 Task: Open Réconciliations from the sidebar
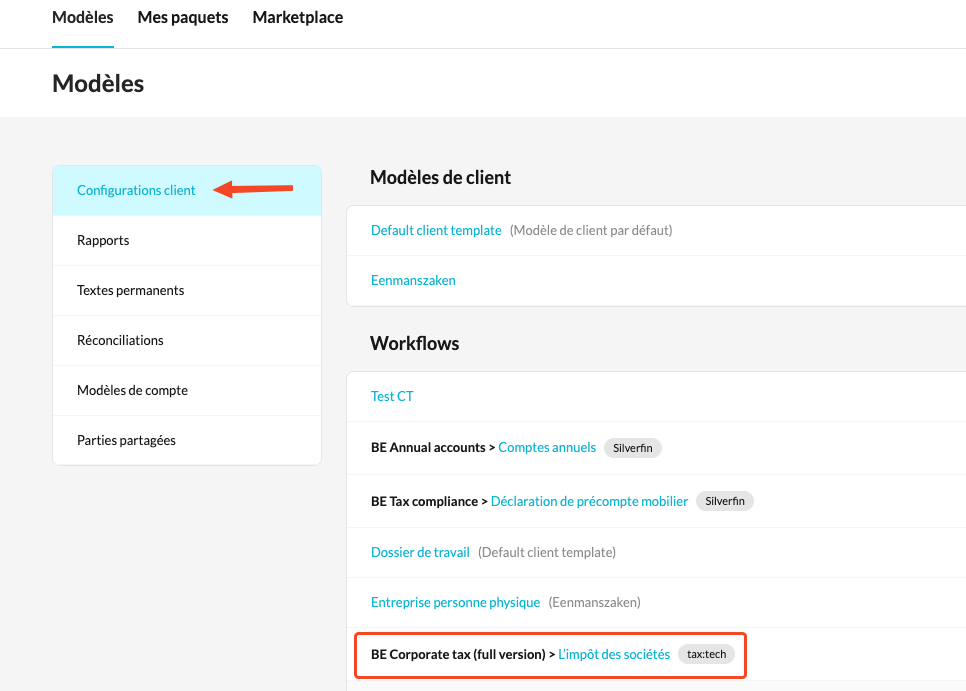click(x=120, y=340)
